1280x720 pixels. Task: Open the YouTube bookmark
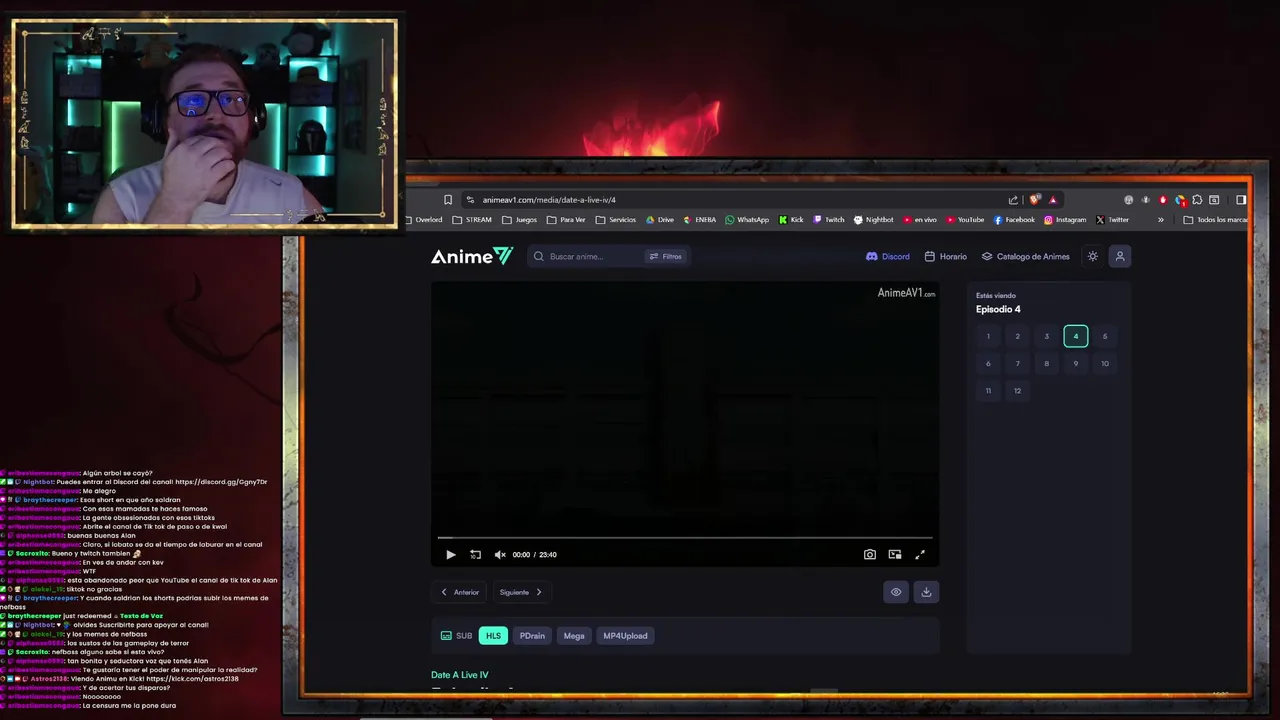(x=965, y=220)
